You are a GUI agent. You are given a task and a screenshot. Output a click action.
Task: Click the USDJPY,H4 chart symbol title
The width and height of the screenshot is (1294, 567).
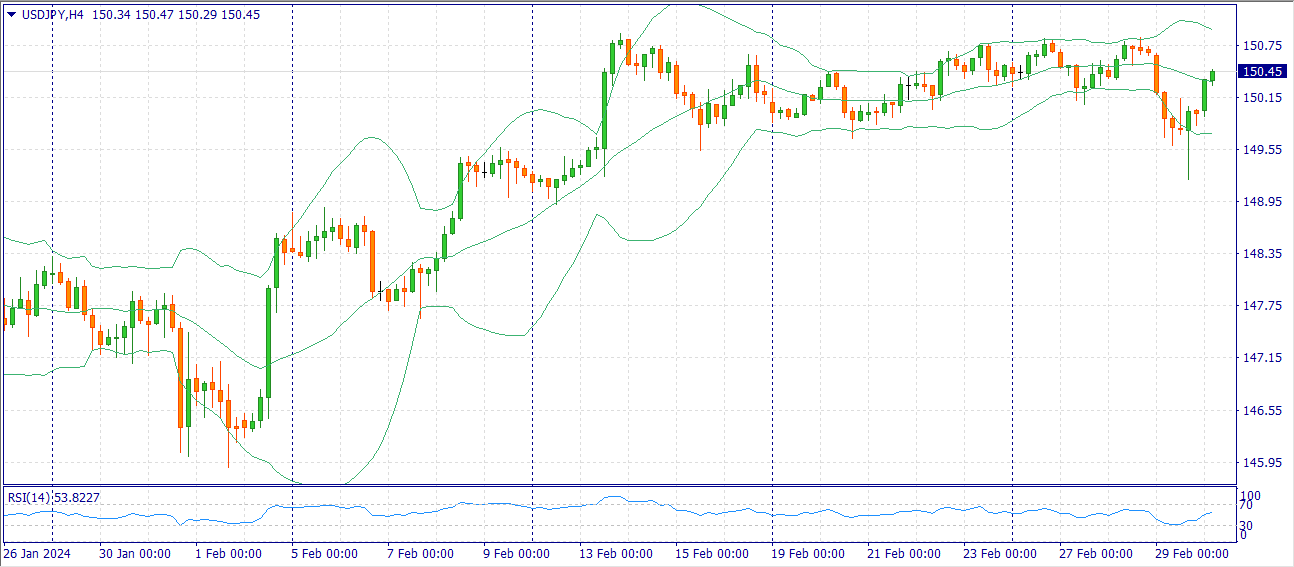tap(54, 14)
